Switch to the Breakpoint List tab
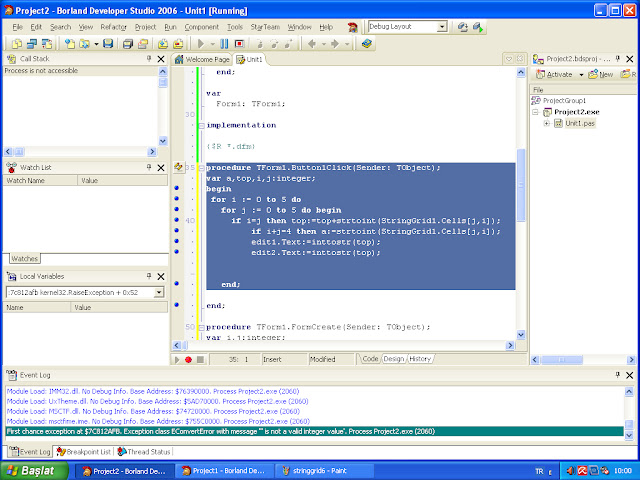The image size is (640, 480). [x=84, y=452]
